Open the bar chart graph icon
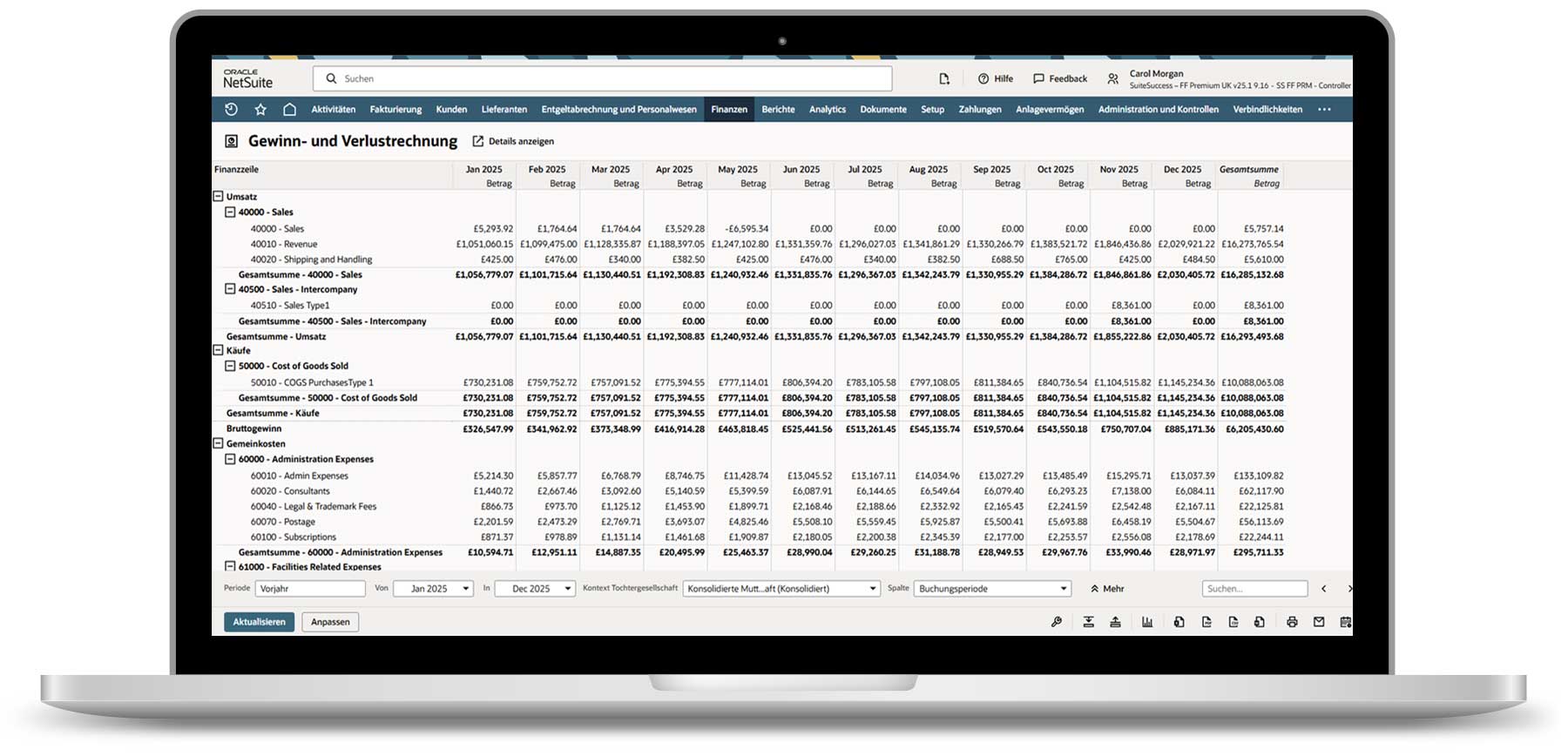Screen dimensions: 1568x756 point(1147,622)
